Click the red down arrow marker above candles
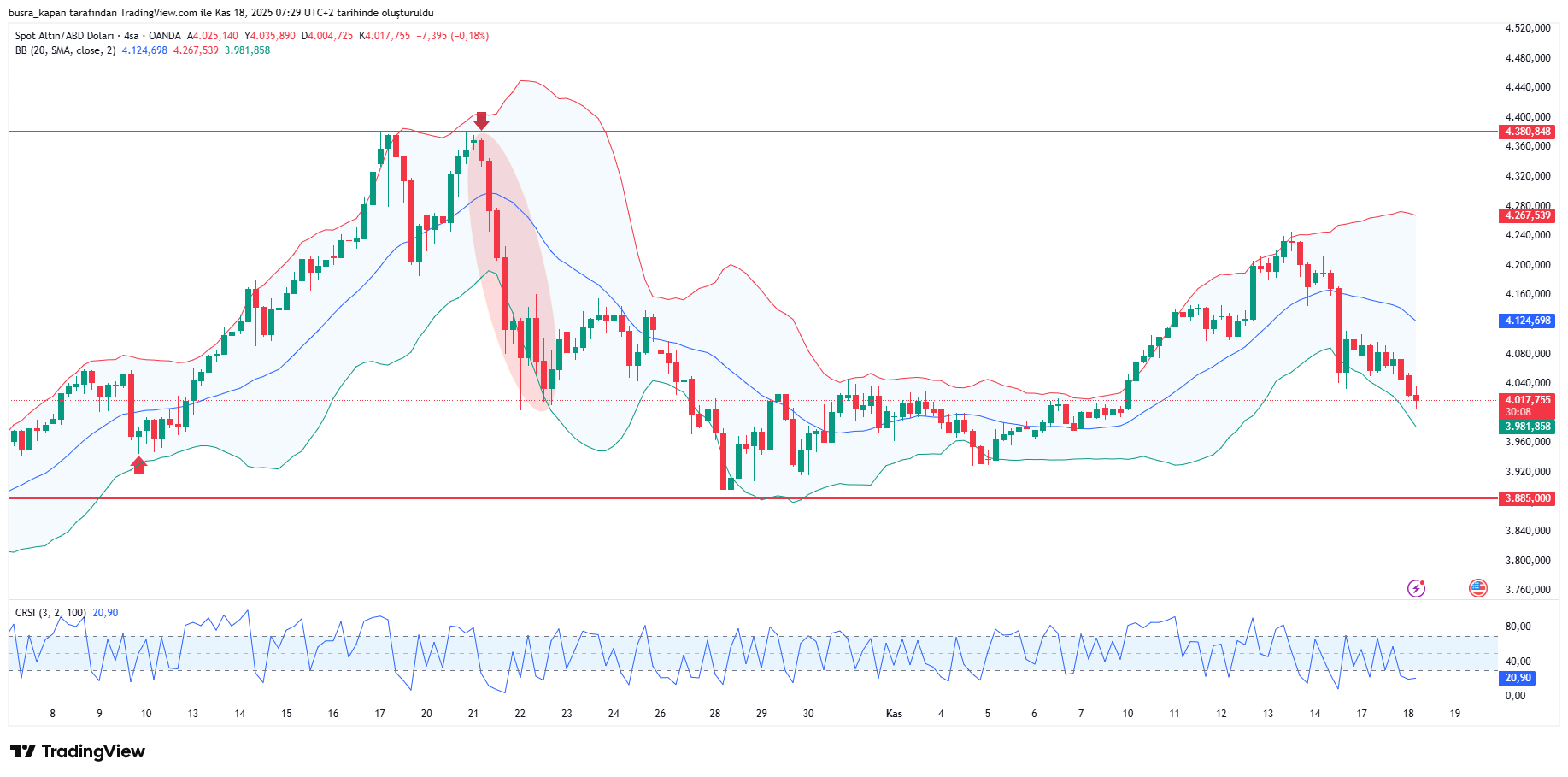Image resolution: width=1568 pixels, height=777 pixels. (x=481, y=121)
